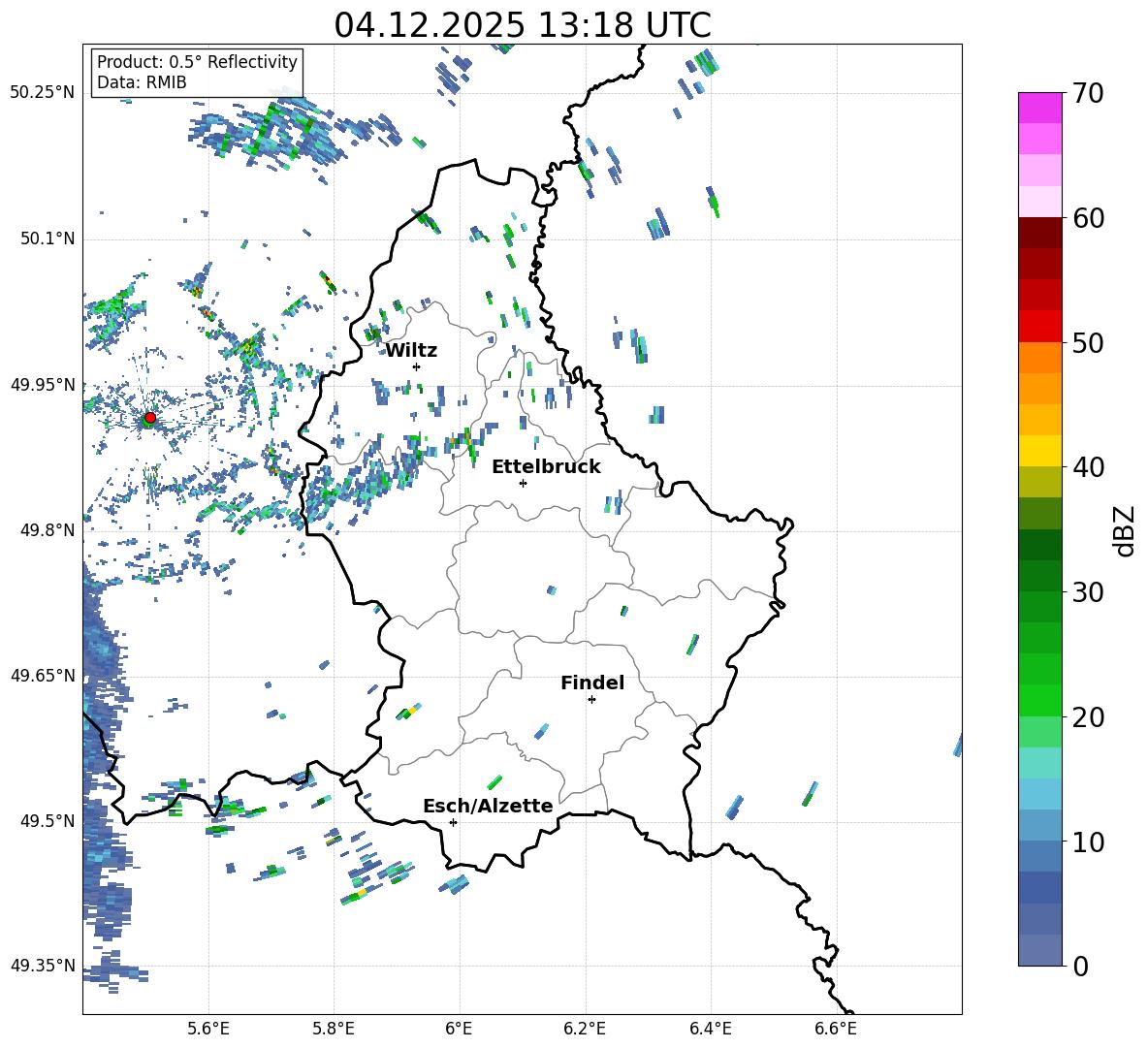Click the 49.8°N latitude label
Viewport: 1148px width, 1048px height.
tap(48, 530)
